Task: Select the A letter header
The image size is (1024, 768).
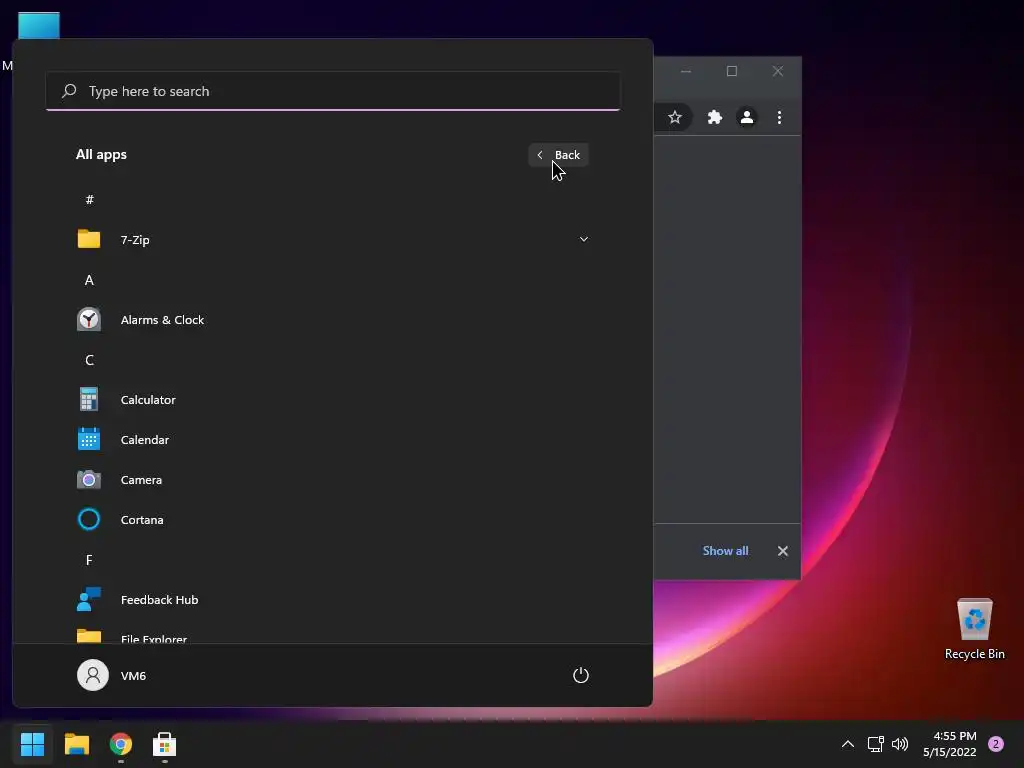Action: (89, 280)
